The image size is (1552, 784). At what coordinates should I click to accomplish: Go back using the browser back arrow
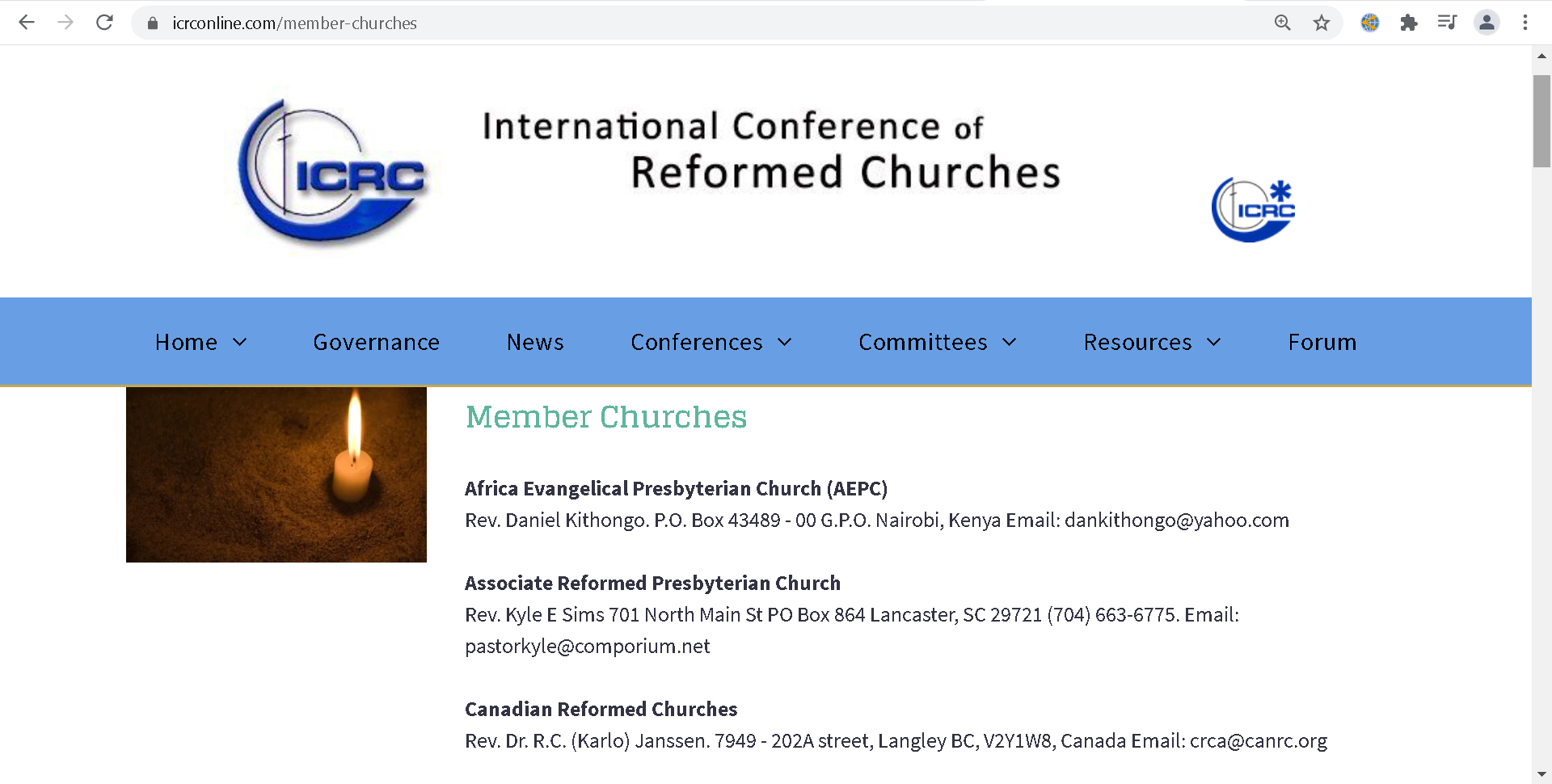27,23
